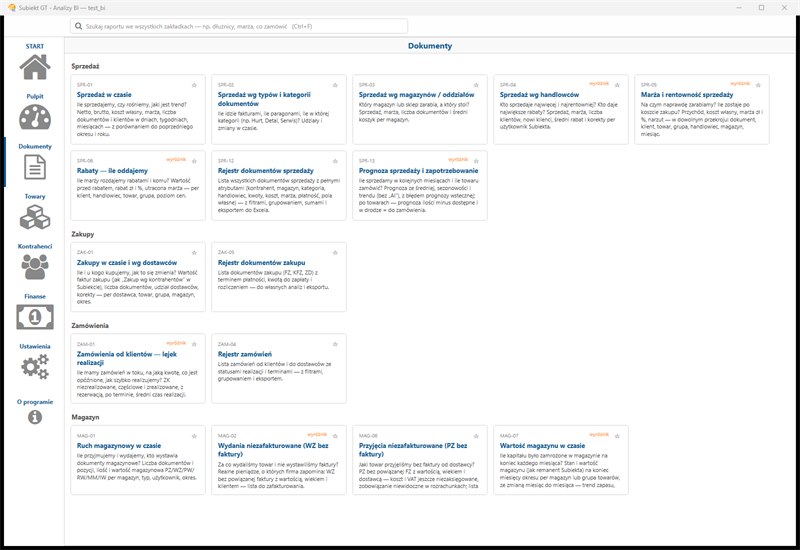The width and height of the screenshot is (800, 550).
Task: Click the START label in sidebar
Action: 35,46
